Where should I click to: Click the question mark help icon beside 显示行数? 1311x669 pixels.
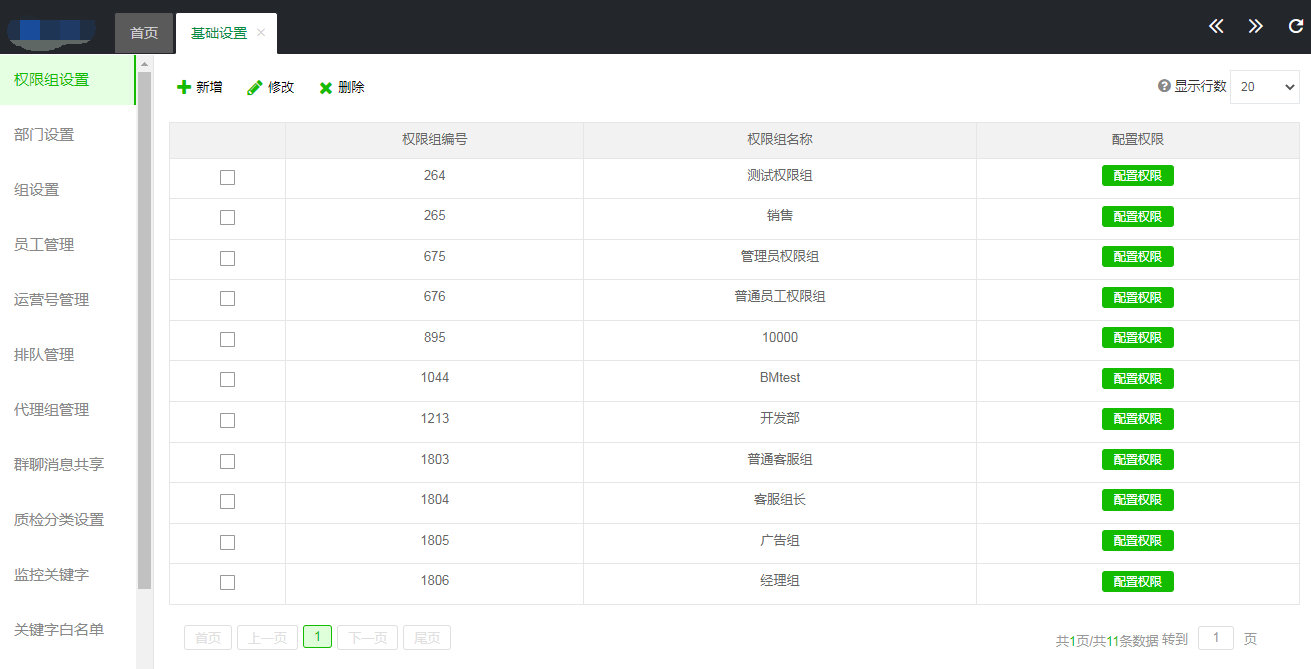(1164, 86)
